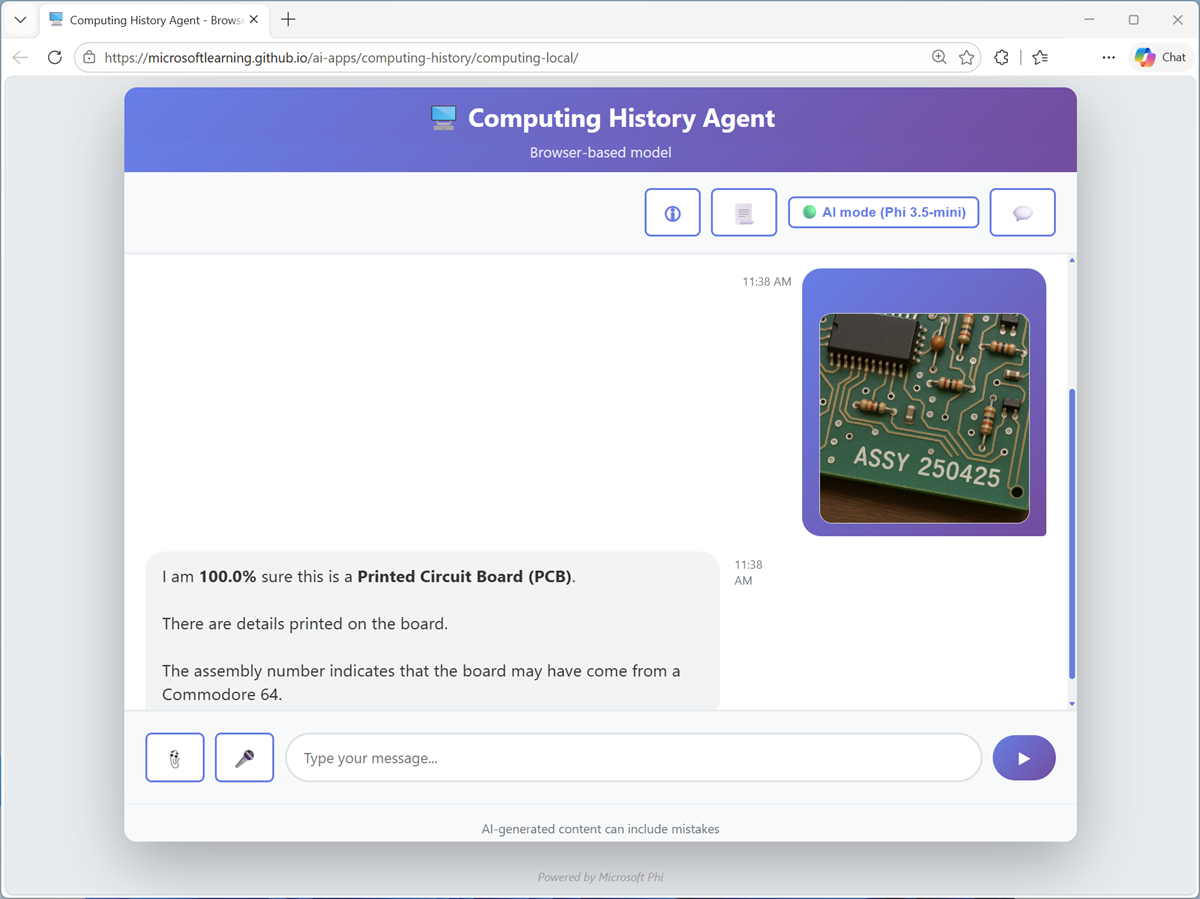Open the document icon button
The image size is (1200, 899).
click(x=744, y=212)
